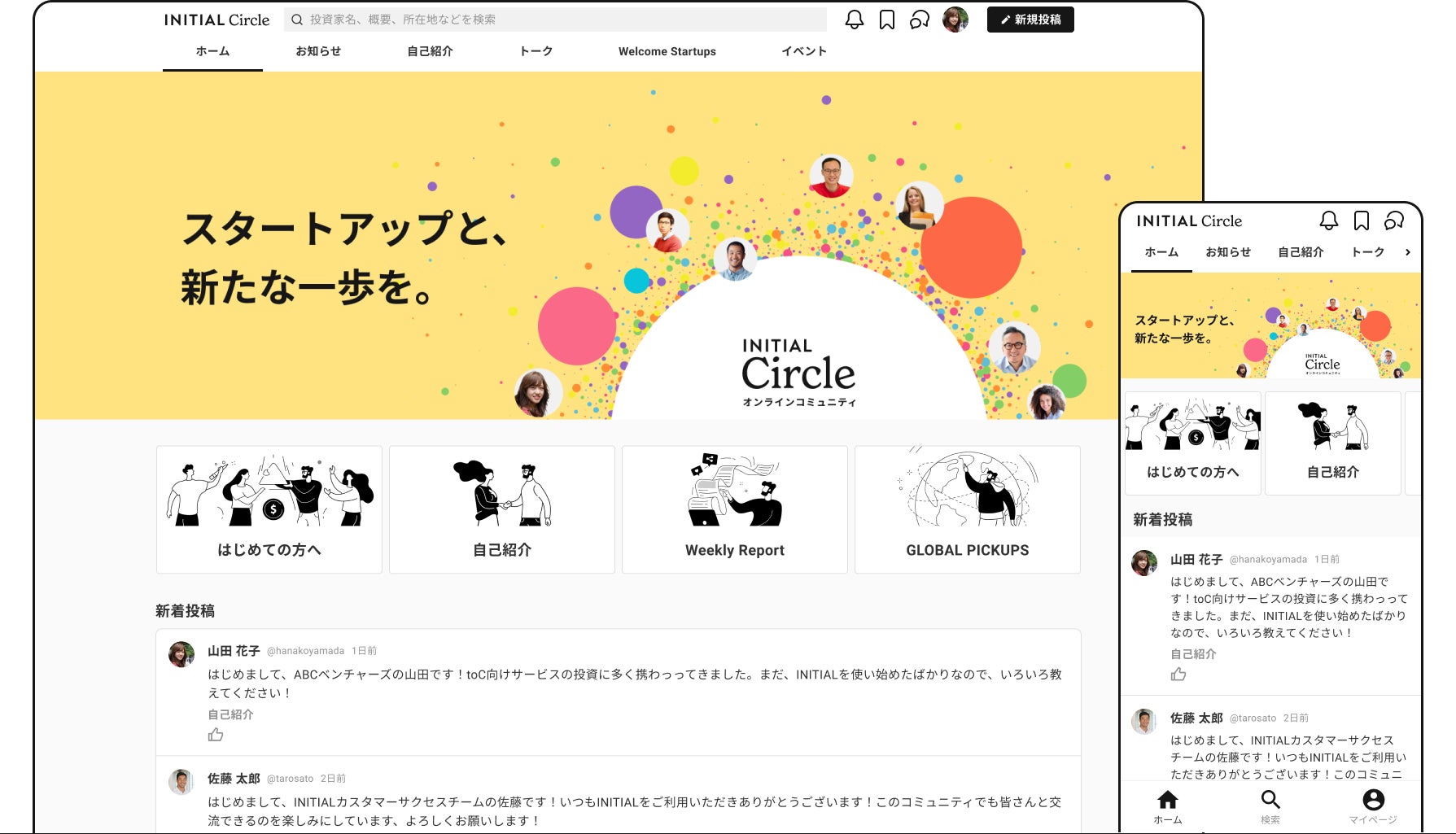
Task: Open 佐藤 太郎 name in desktop feed
Action: tap(234, 779)
